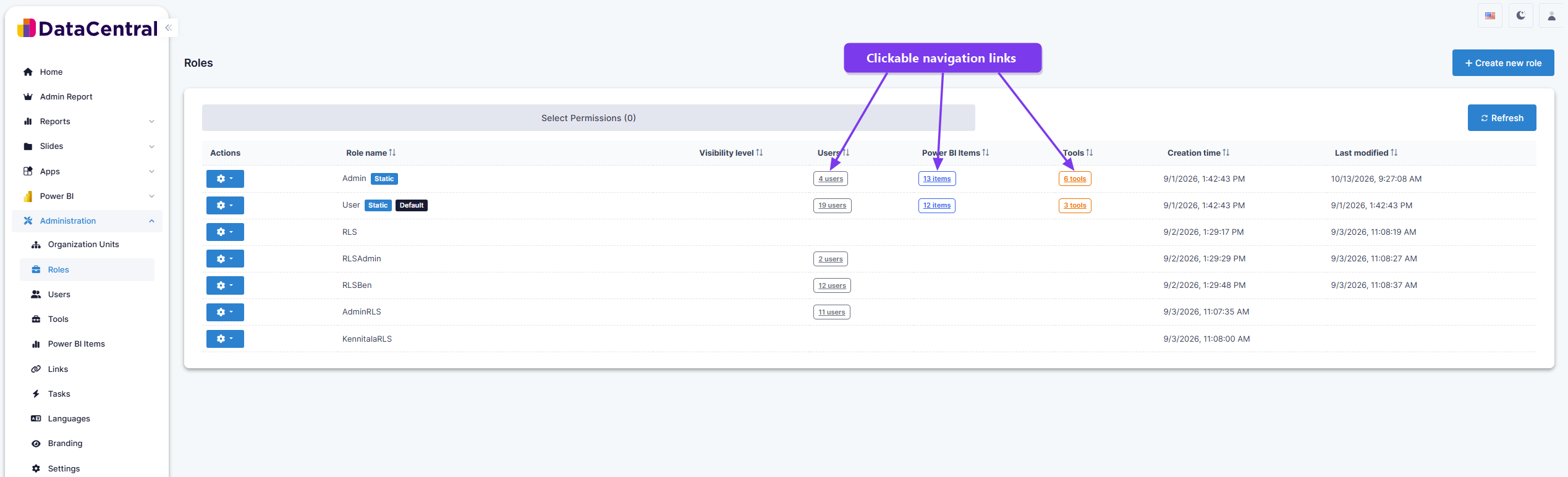Click the Home house icon
The width and height of the screenshot is (1568, 477).
28,72
